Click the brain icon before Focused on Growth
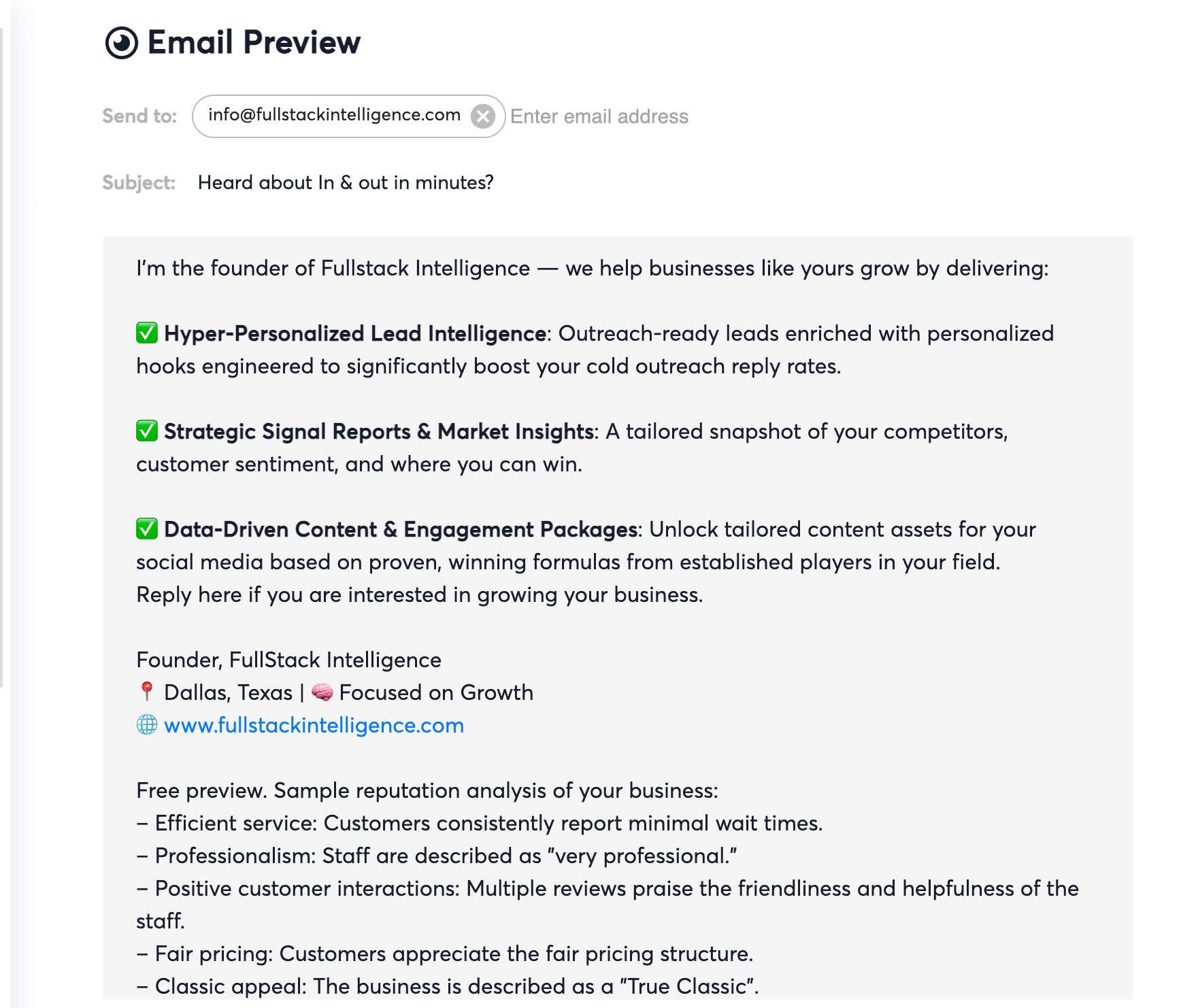The height and width of the screenshot is (1008, 1196). 322,692
